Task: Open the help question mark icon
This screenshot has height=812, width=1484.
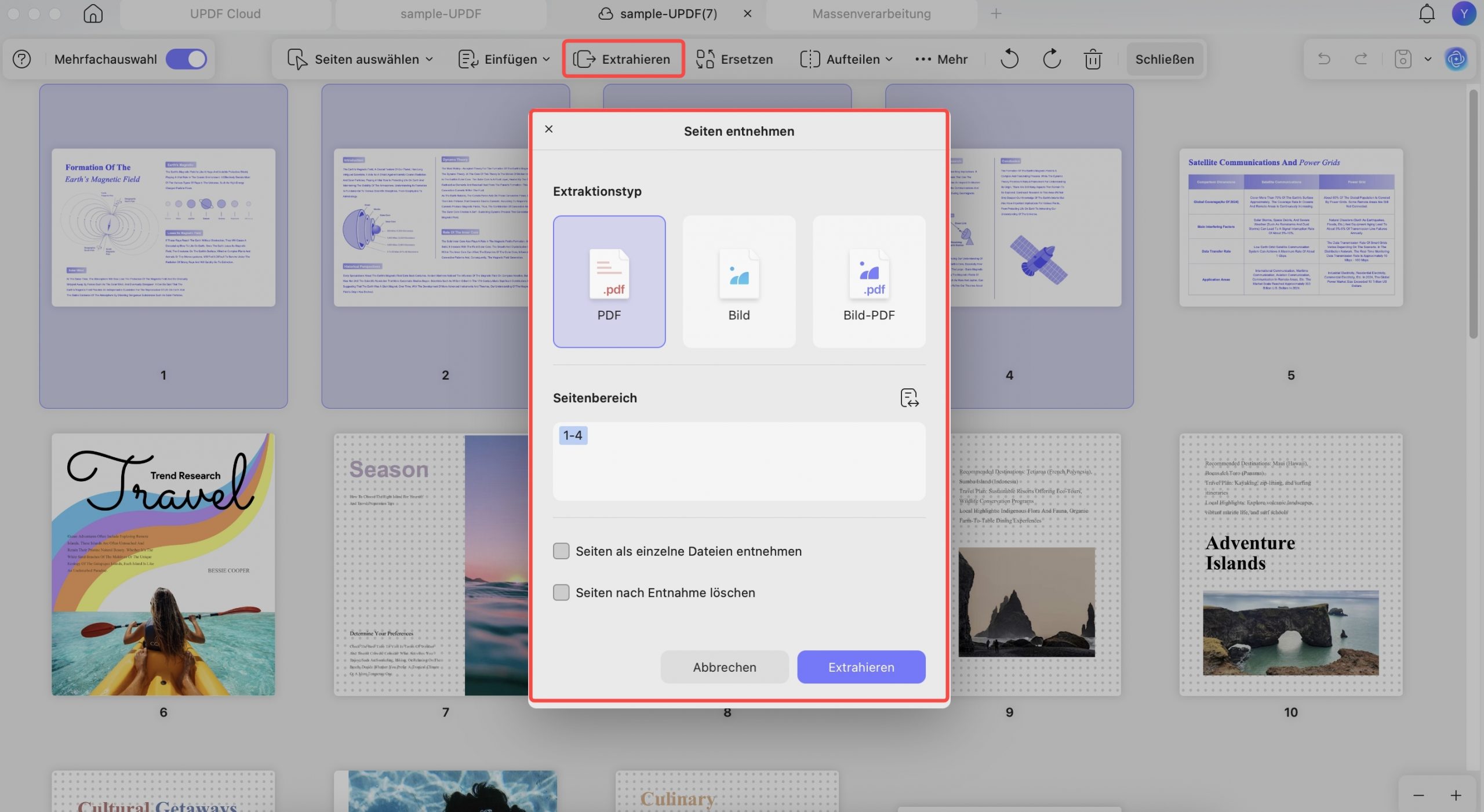Action: click(x=21, y=59)
